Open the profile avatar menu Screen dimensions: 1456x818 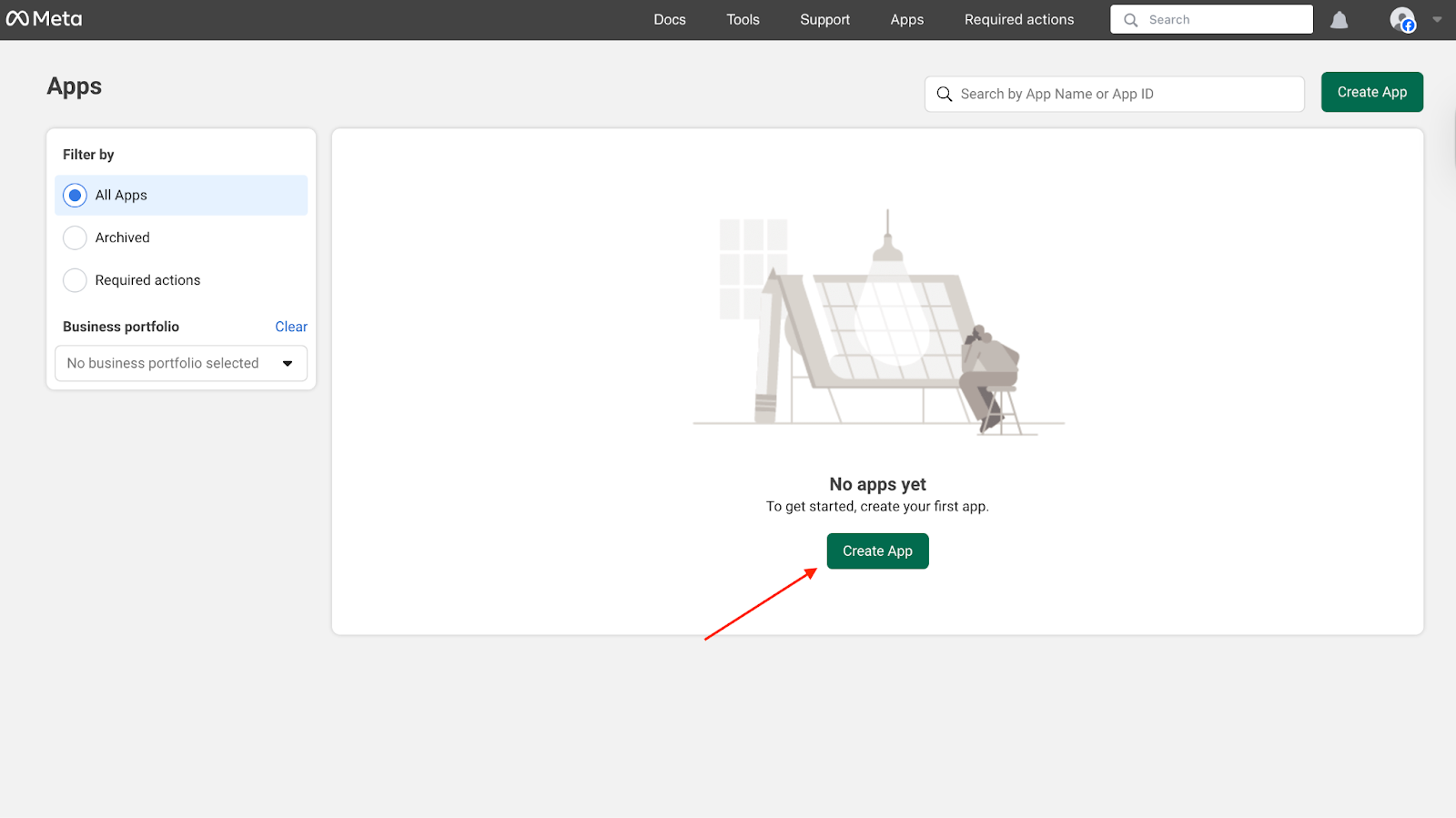click(x=1402, y=19)
